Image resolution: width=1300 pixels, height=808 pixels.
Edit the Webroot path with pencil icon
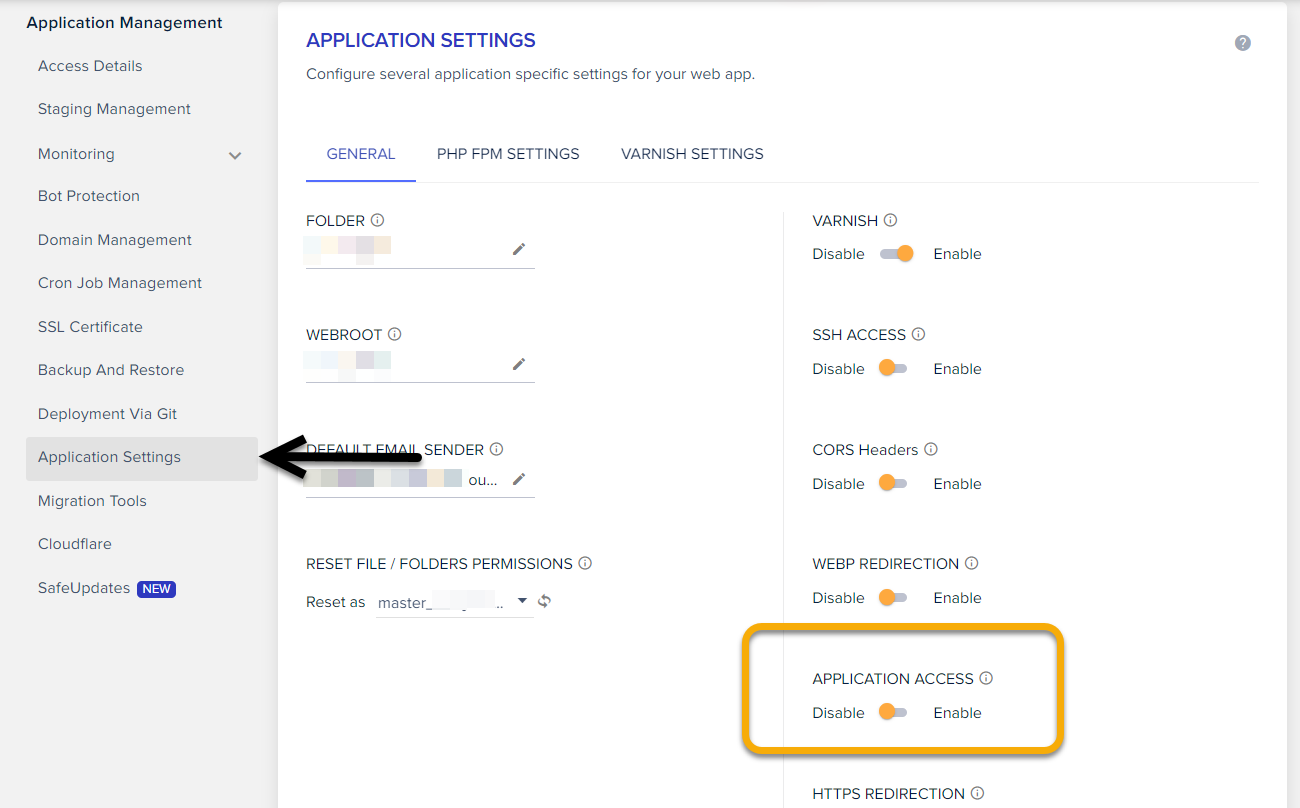tap(519, 363)
